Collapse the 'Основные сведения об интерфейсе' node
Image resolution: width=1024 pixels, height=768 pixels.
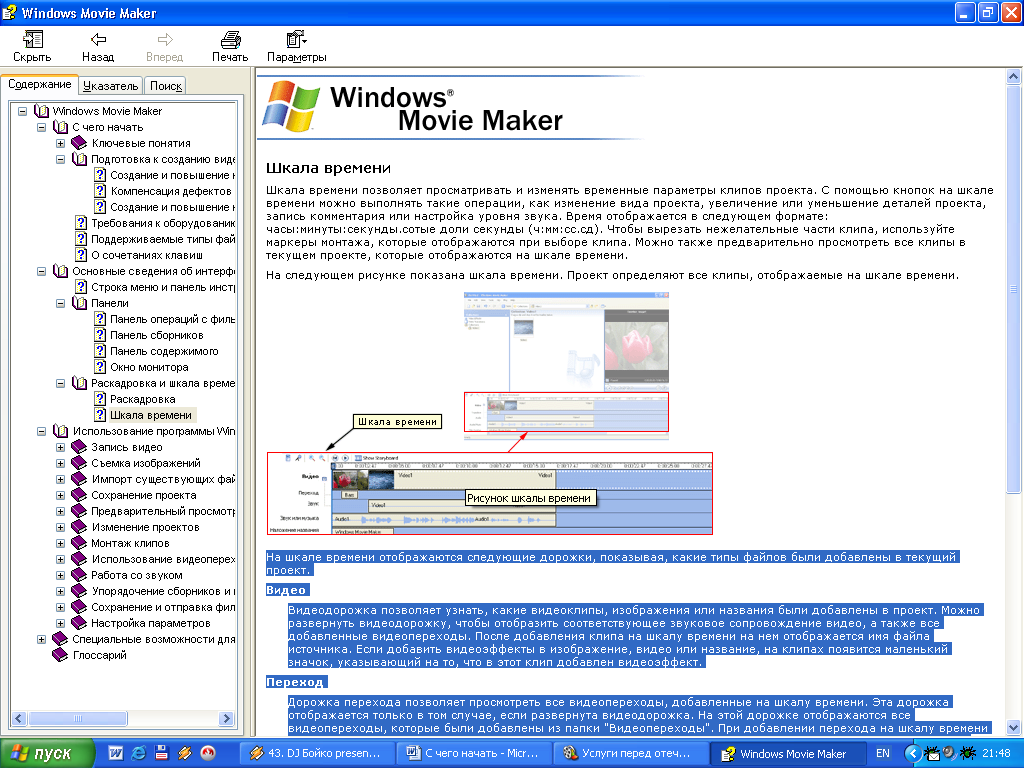coord(41,271)
